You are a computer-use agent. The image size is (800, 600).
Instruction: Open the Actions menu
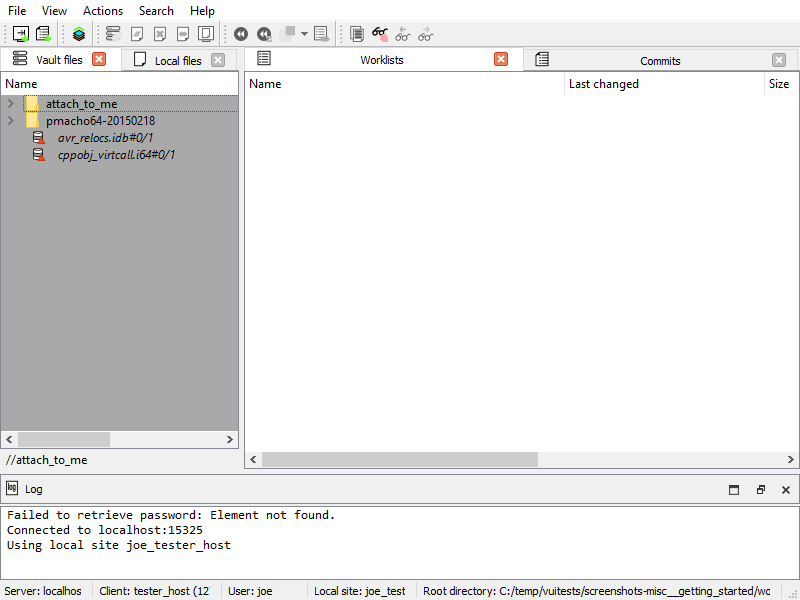point(103,11)
